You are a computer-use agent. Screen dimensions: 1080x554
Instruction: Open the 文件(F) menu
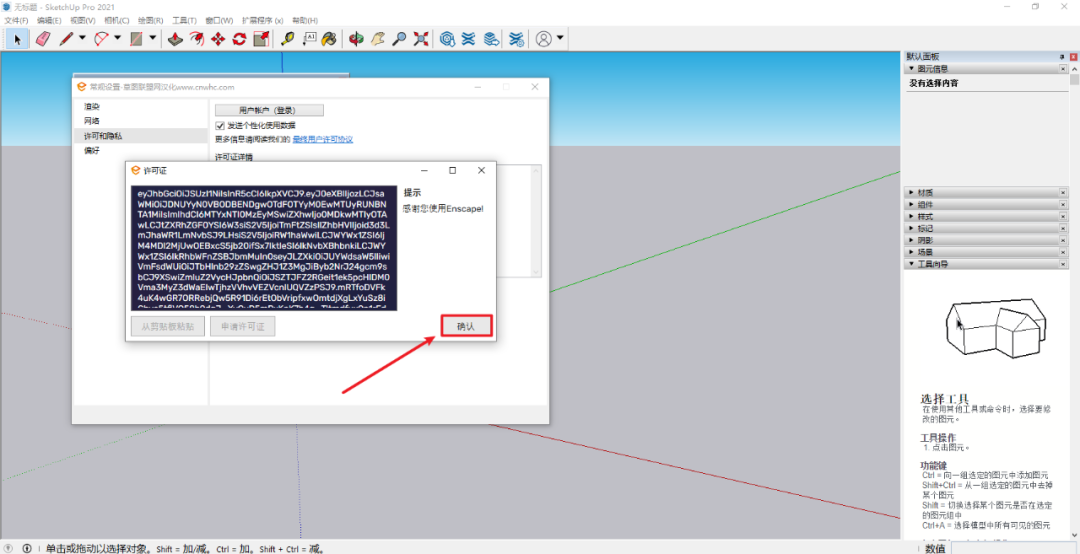click(16, 20)
